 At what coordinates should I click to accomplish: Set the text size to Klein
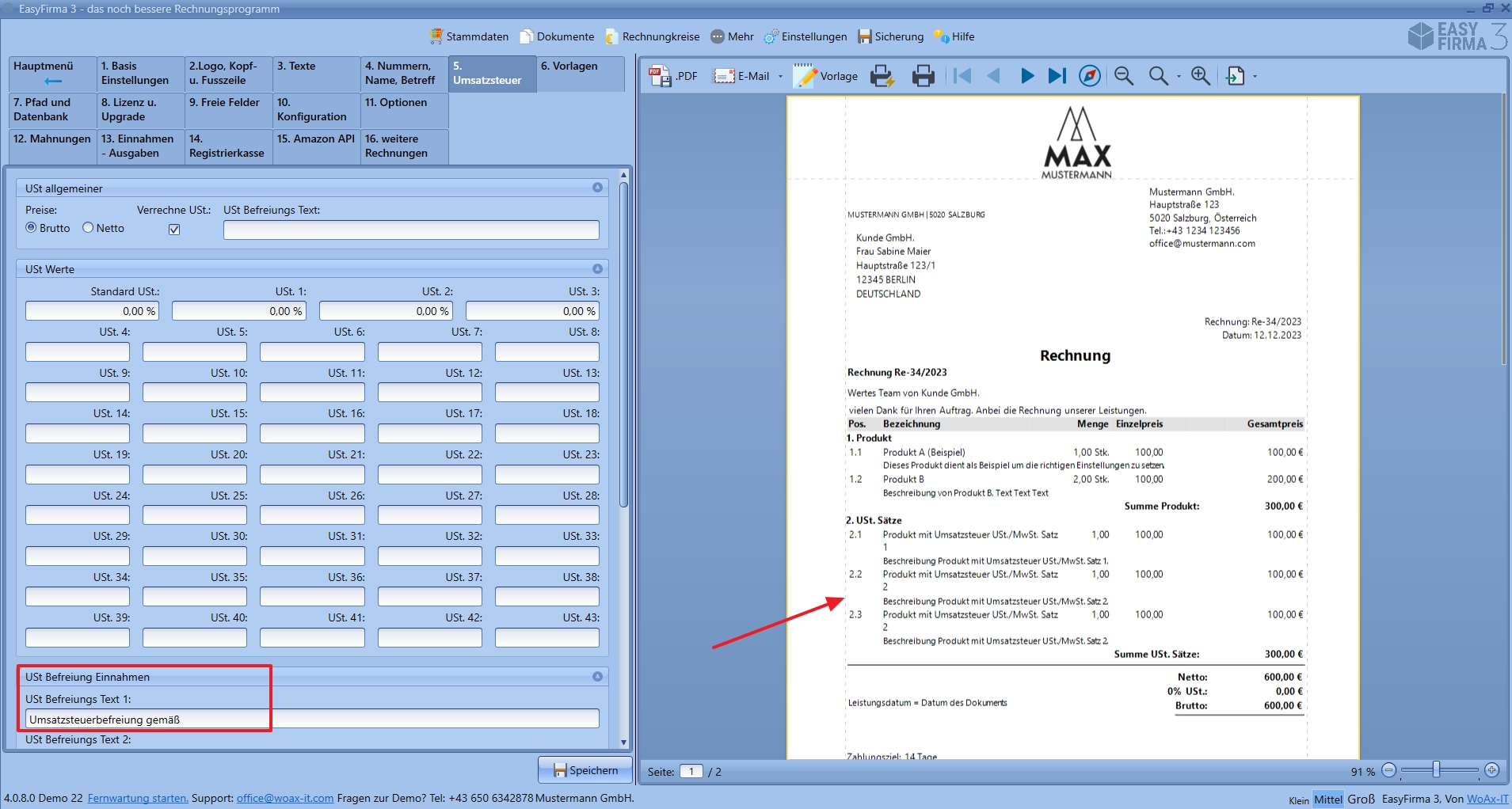1299,800
